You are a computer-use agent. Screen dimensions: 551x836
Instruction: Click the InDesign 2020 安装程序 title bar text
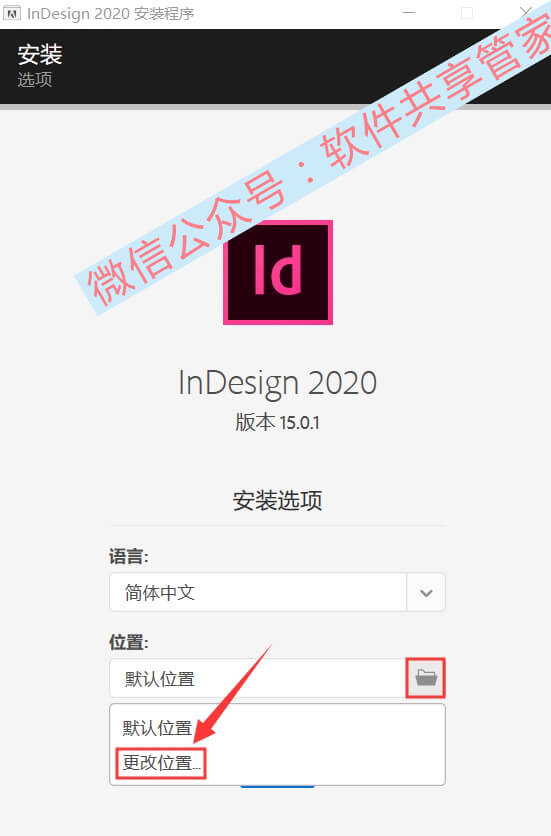110,13
